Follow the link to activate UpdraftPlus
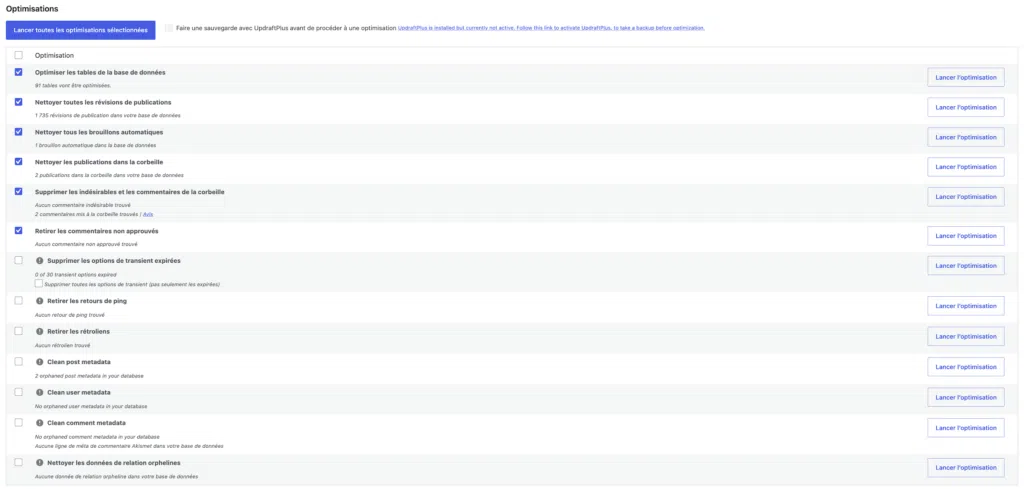Viewport: 1024px width, 489px height. pyautogui.click(x=551, y=28)
